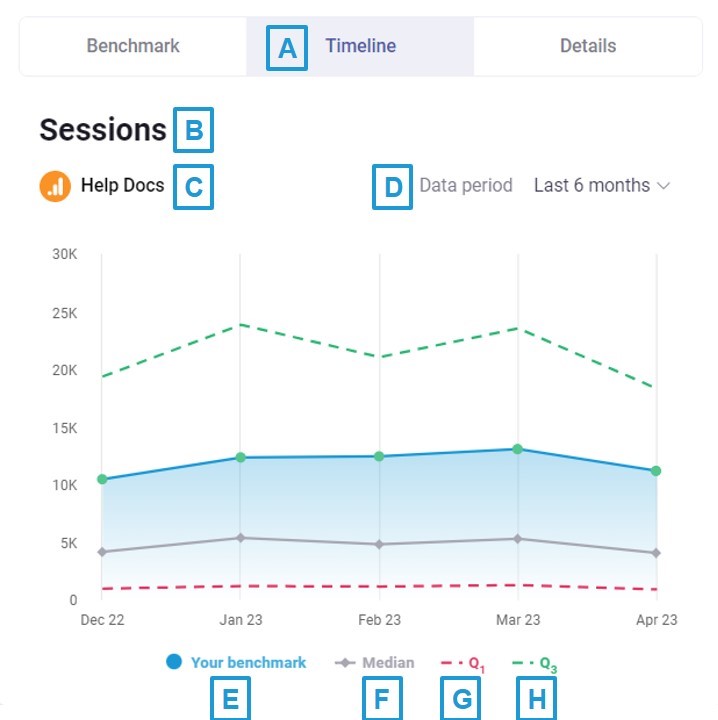Viewport: 718px width, 720px height.
Task: Select the Jan 23 benchmark data point
Action: 240,457
